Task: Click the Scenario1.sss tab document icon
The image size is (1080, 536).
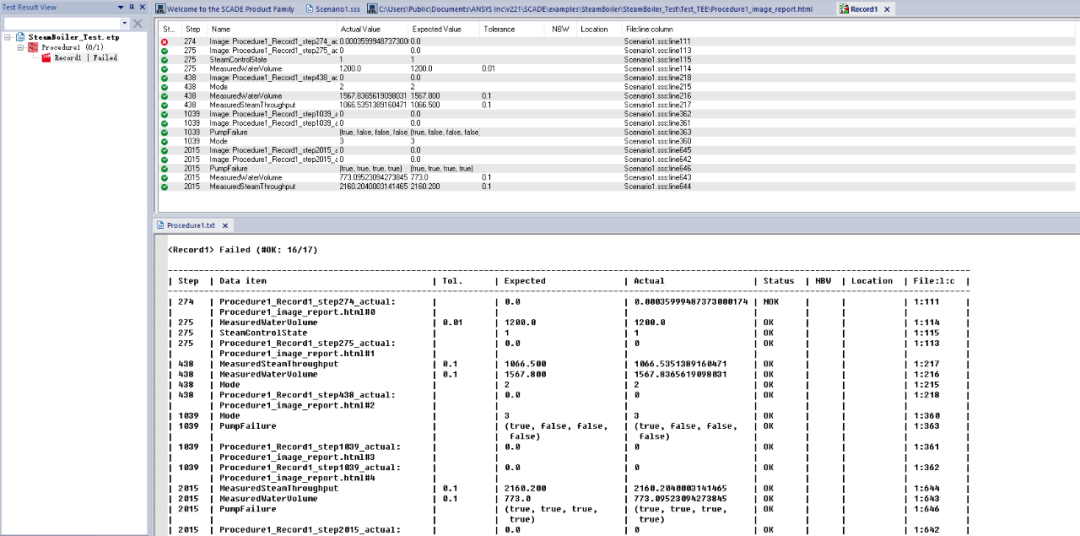Action: tap(309, 9)
